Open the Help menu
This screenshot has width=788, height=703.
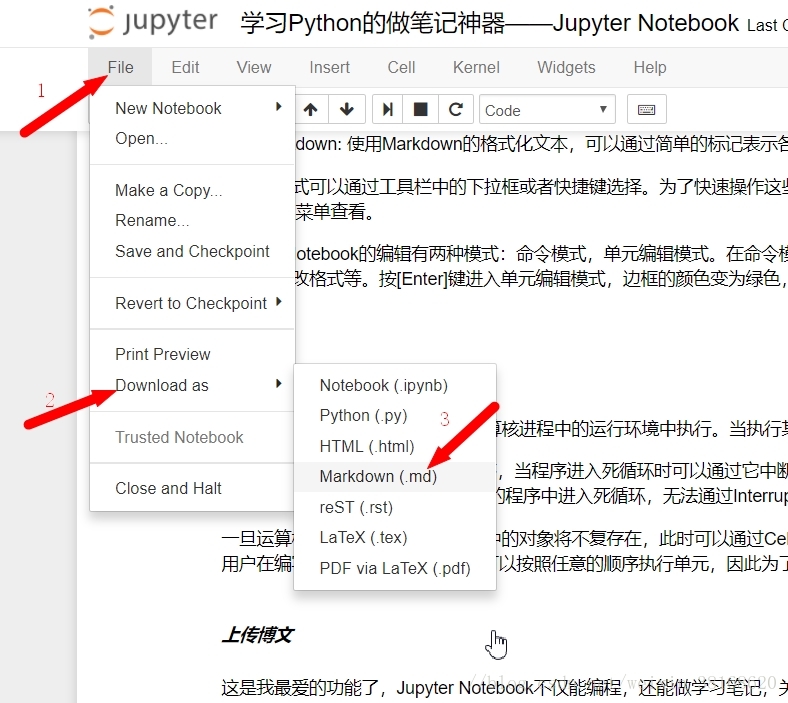tap(650, 67)
